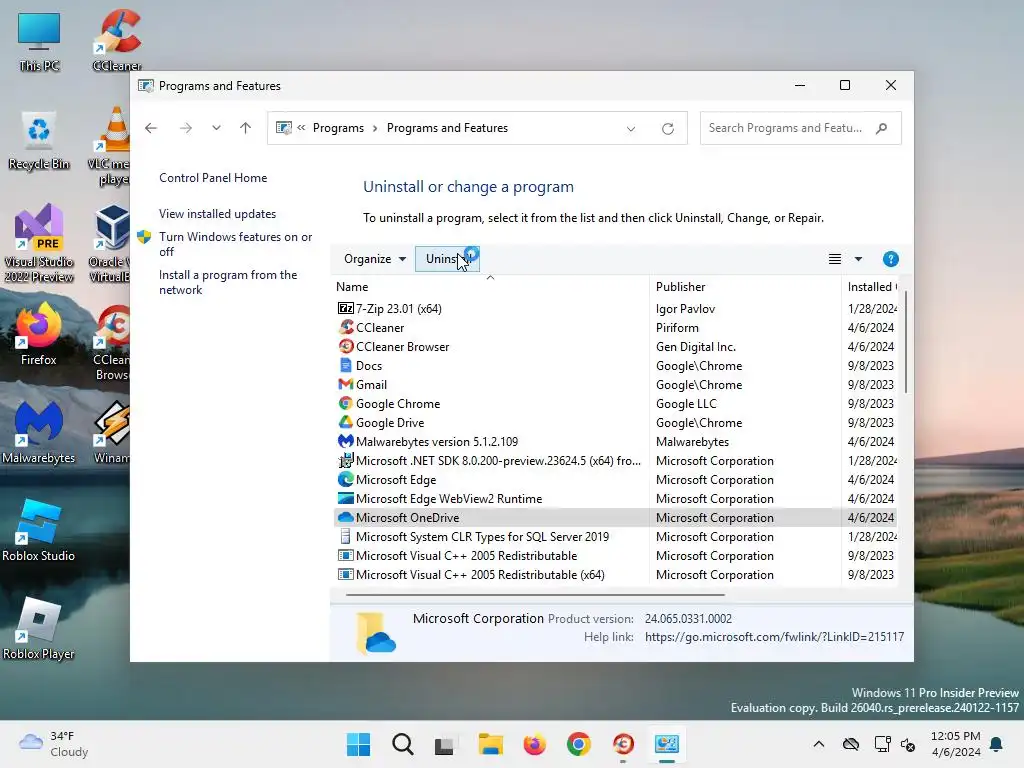
Task: Open the weather widget showing 34°F Cloudy
Action: 54,744
